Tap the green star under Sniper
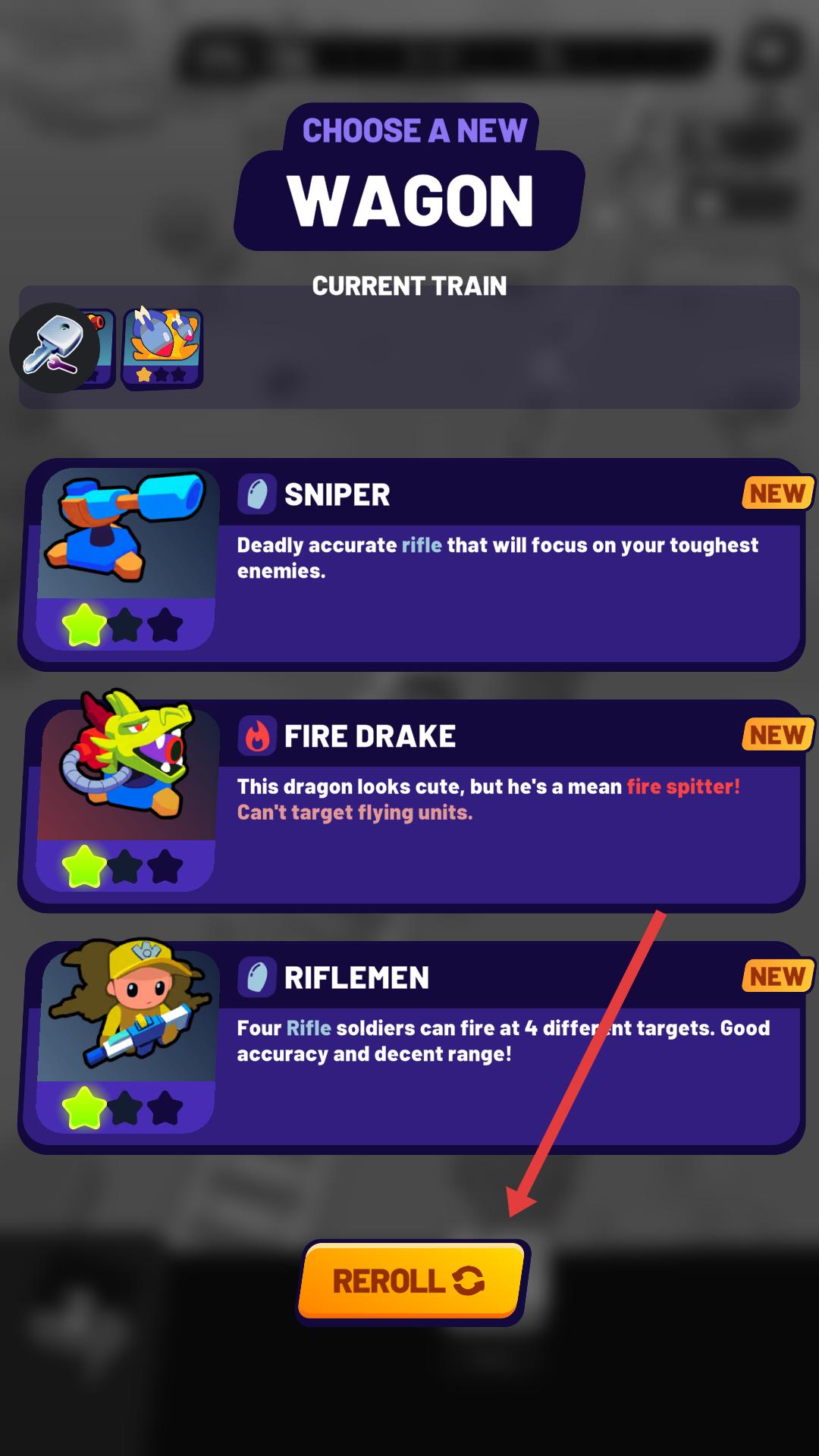 (84, 625)
